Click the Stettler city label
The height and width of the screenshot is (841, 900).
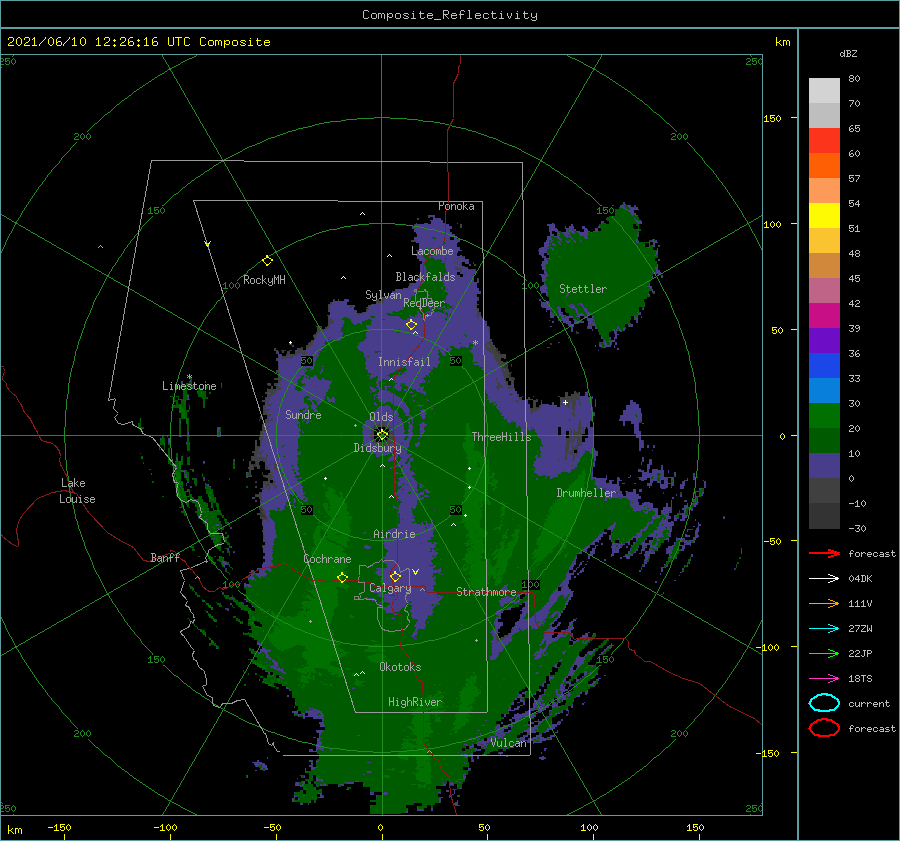(583, 289)
